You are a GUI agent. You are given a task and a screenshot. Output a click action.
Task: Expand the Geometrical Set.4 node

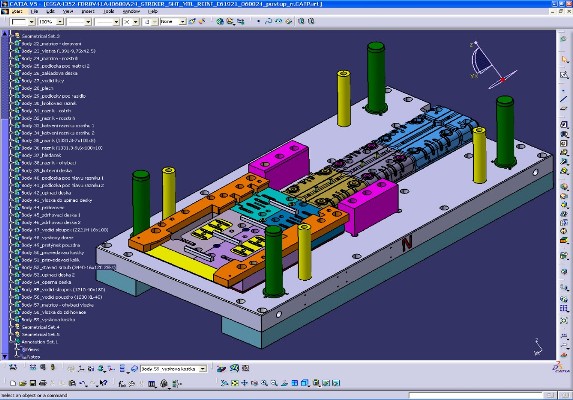[x=11, y=327]
